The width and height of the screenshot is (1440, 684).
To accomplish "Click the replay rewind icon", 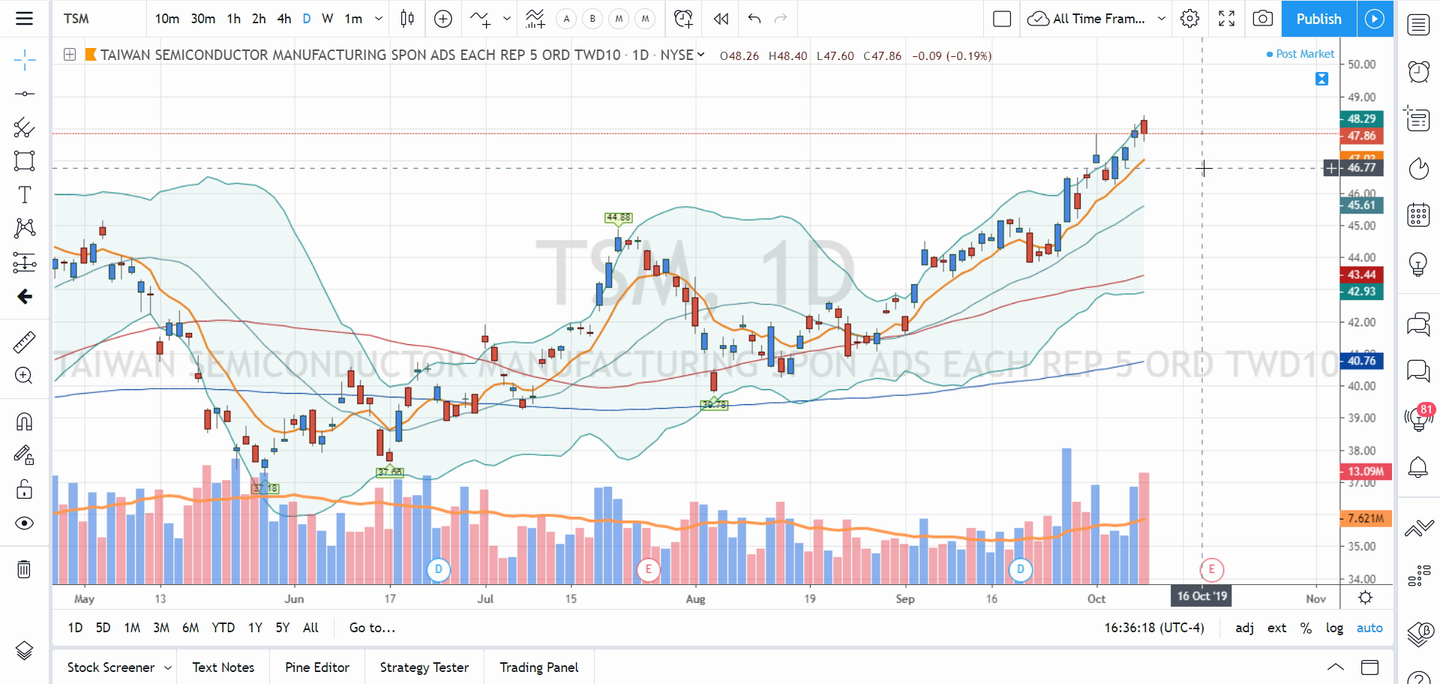I will click(x=720, y=18).
